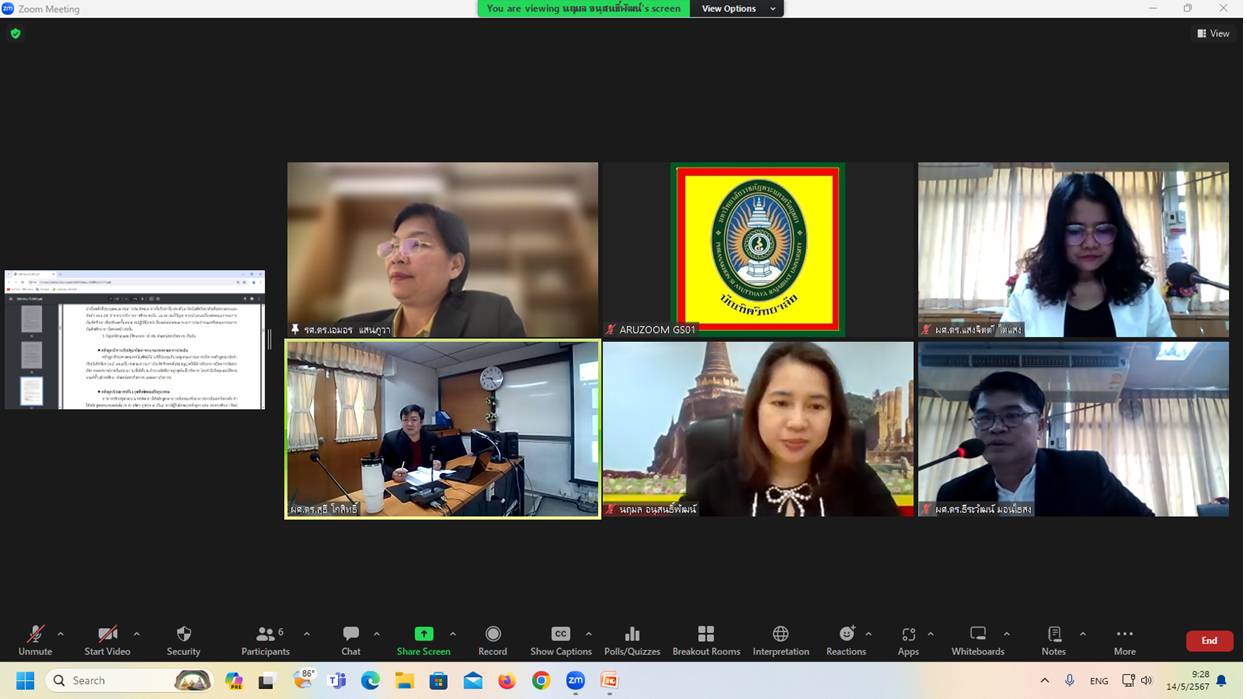Open the clock and date 14/5/2567

[x=1186, y=681]
